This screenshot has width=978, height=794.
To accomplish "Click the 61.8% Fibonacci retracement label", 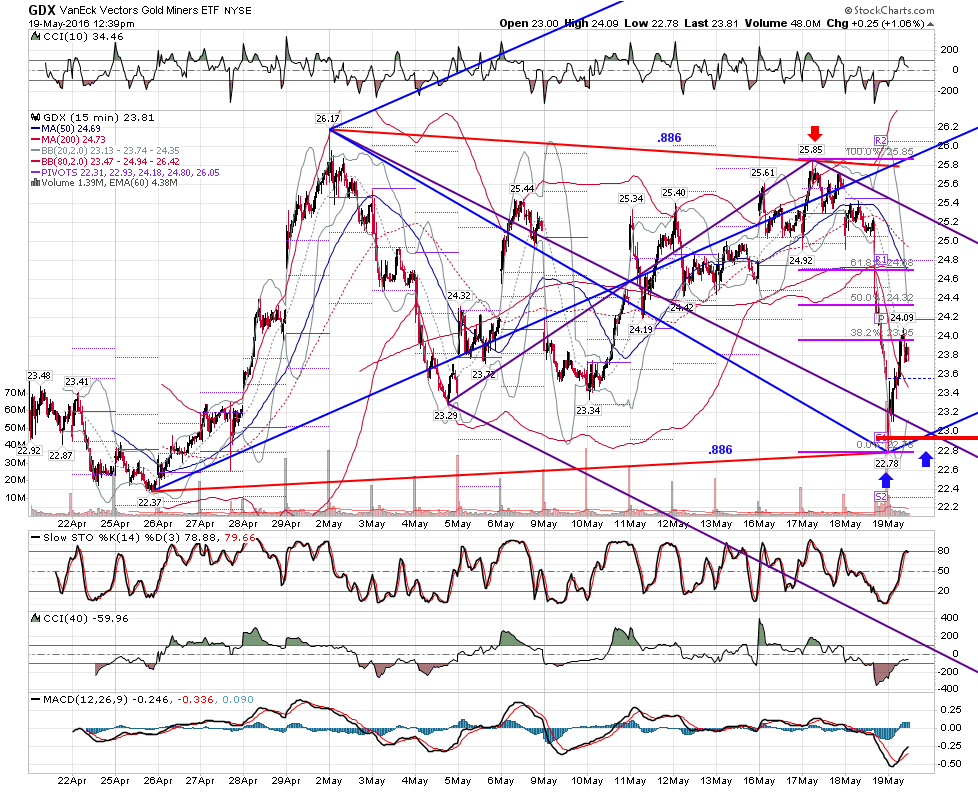I will 882,263.
